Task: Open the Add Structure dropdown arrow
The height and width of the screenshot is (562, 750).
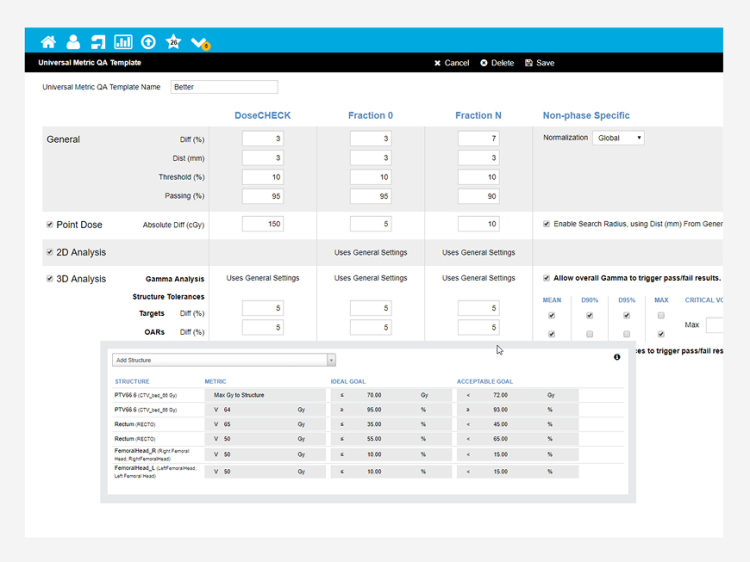Action: click(331, 360)
